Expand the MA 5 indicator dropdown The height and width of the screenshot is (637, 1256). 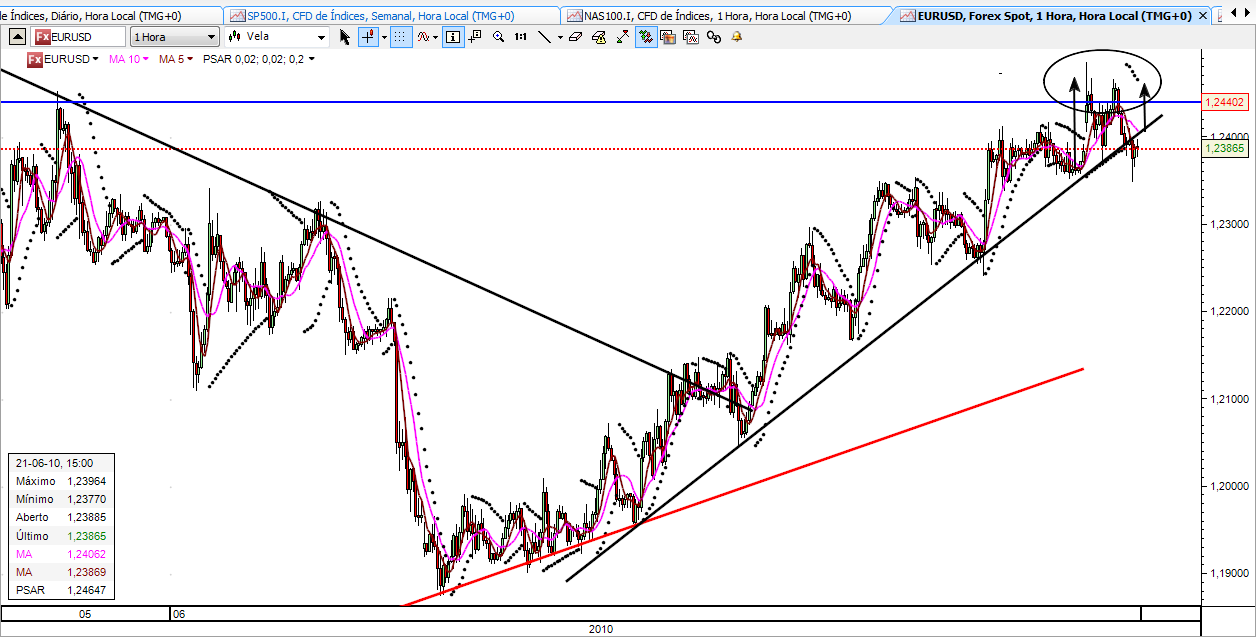coord(190,59)
